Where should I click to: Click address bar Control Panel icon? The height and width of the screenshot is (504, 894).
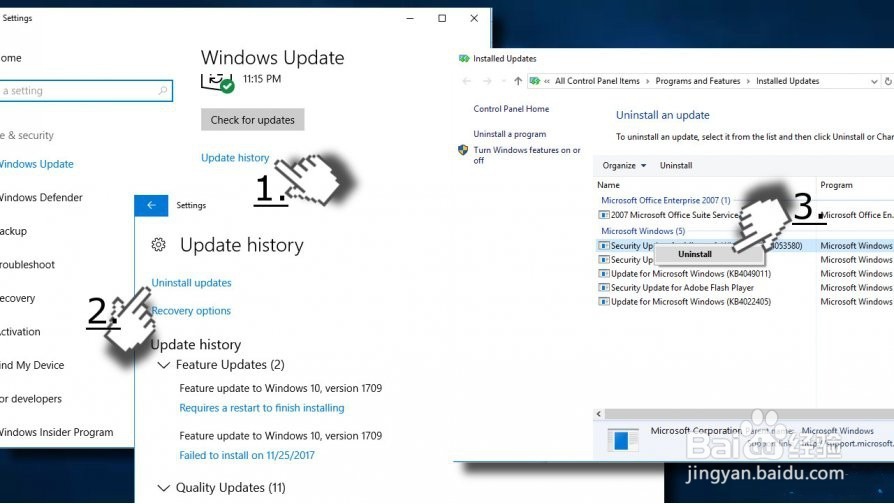click(535, 82)
